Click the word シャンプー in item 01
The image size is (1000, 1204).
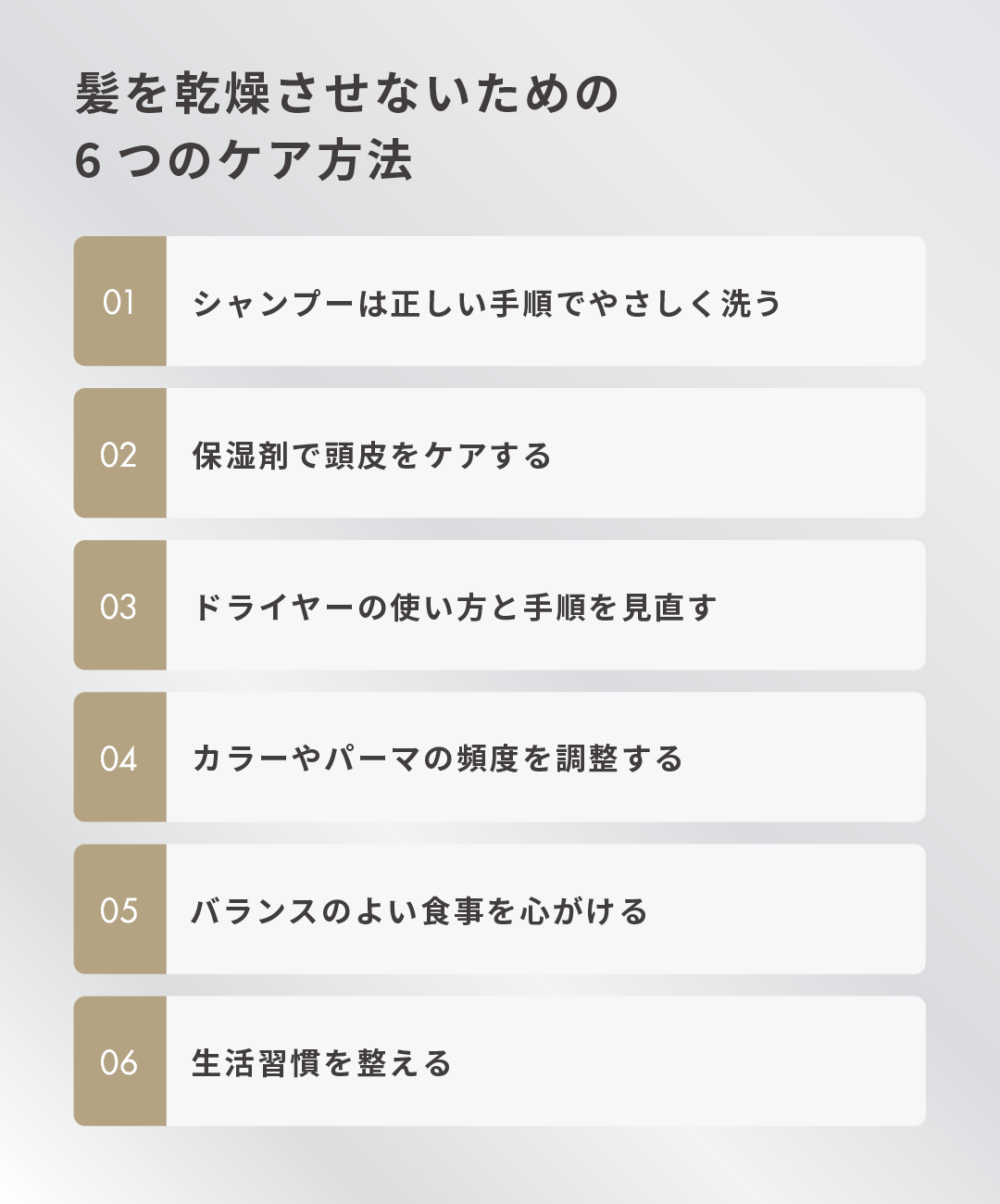pos(274,303)
